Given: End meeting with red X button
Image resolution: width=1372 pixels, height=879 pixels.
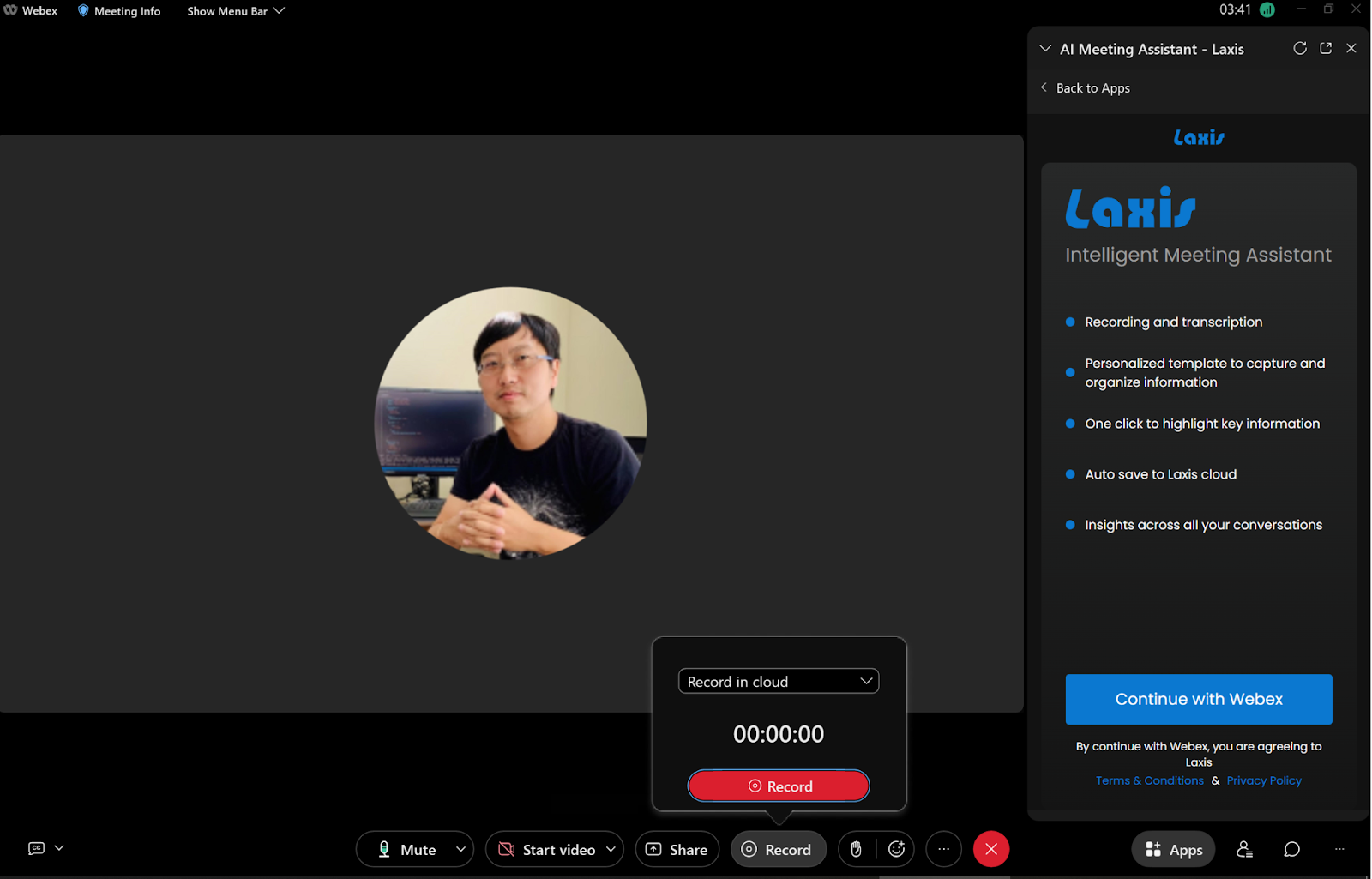Looking at the screenshot, I should (x=991, y=849).
